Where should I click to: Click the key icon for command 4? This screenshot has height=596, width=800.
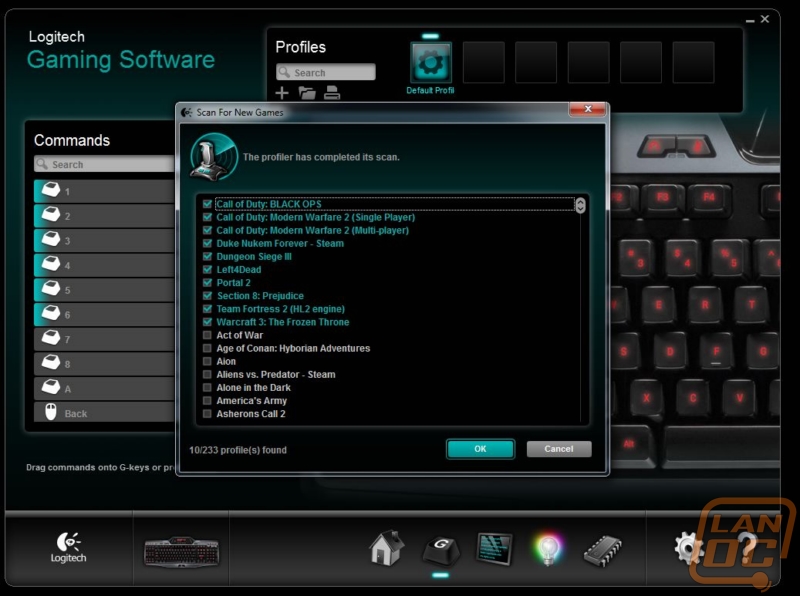click(51, 264)
